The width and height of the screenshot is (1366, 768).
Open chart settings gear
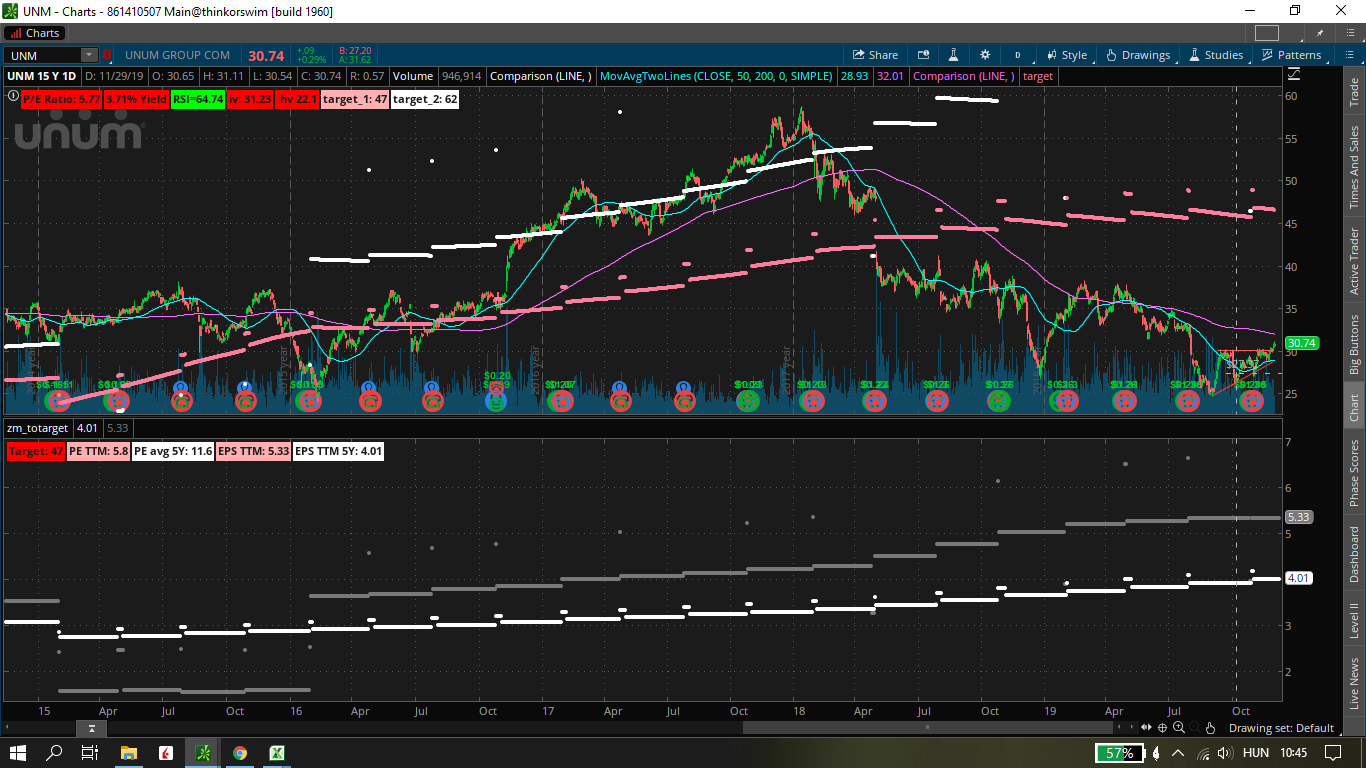tap(985, 55)
